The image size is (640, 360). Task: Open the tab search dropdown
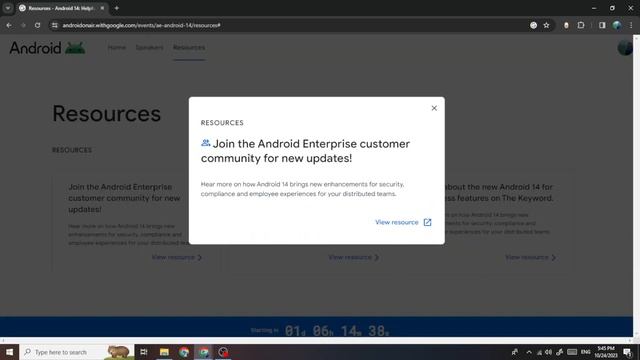pyautogui.click(x=8, y=8)
